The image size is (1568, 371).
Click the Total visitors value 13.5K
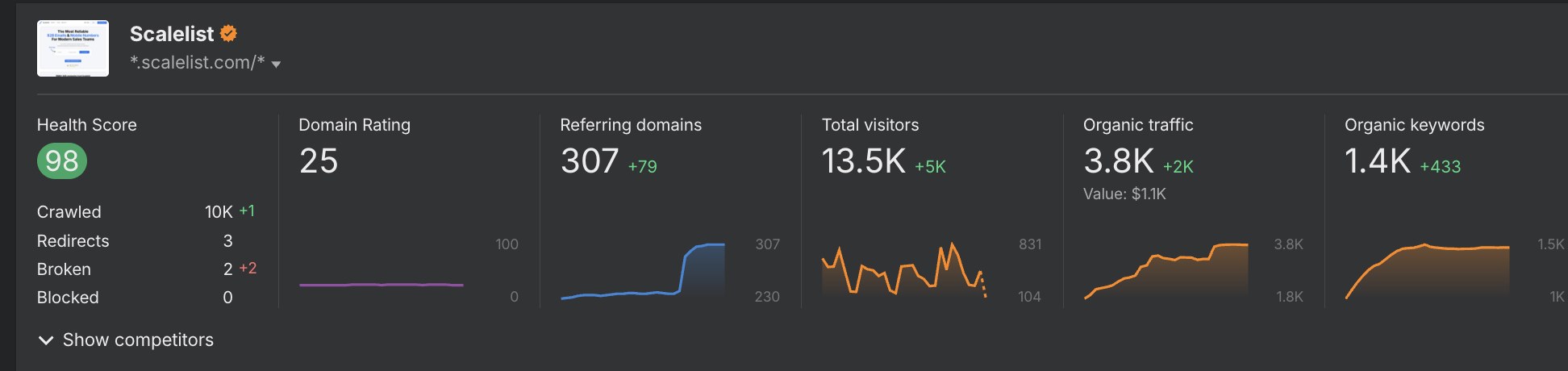coord(864,161)
